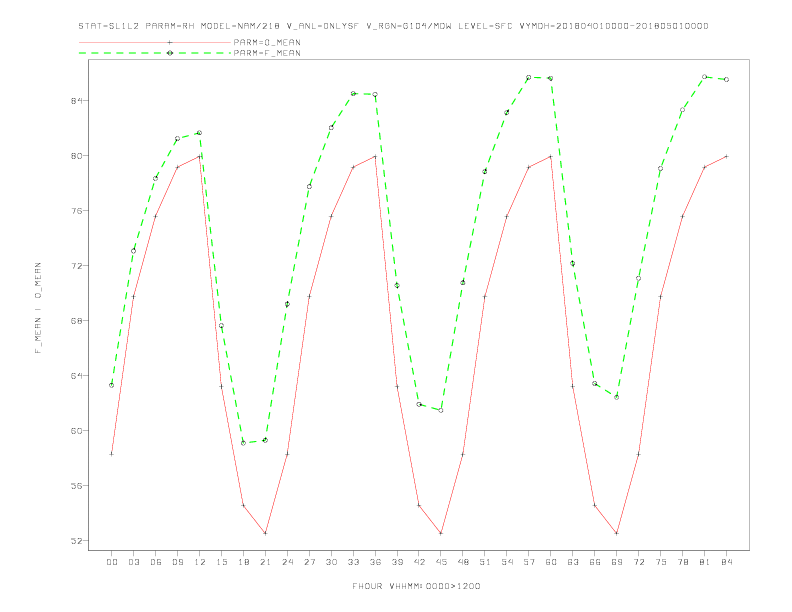
Task: Select red O_MEAN data point at hour 45
Action: 441,533
